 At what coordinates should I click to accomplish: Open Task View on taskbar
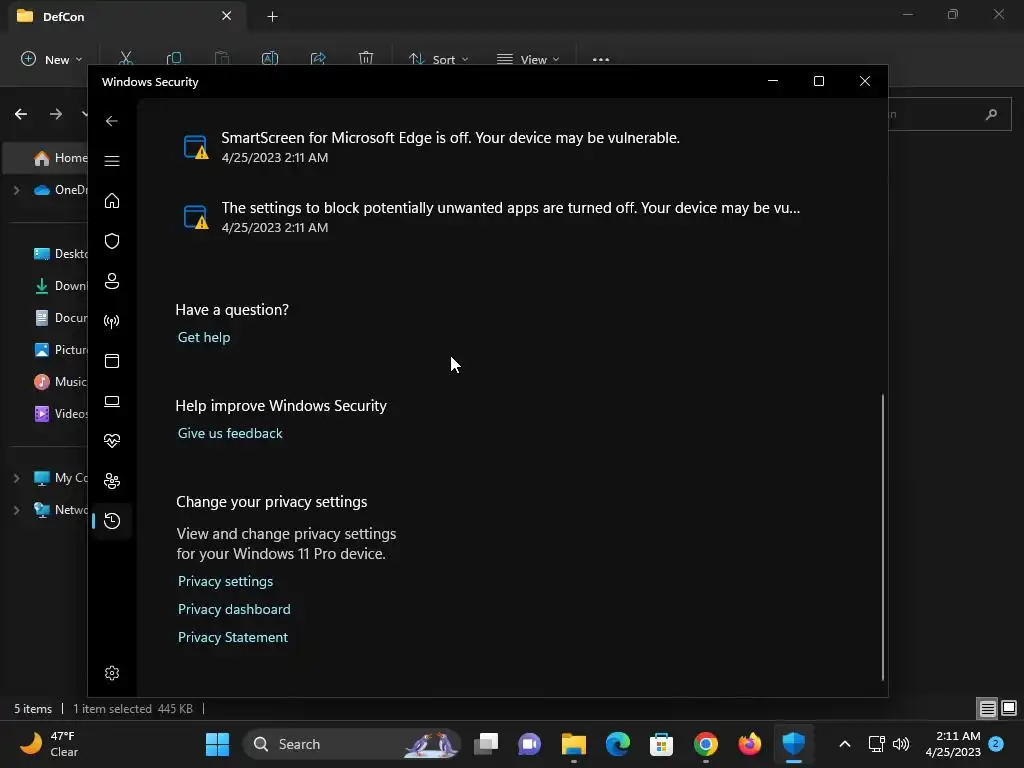[x=486, y=744]
